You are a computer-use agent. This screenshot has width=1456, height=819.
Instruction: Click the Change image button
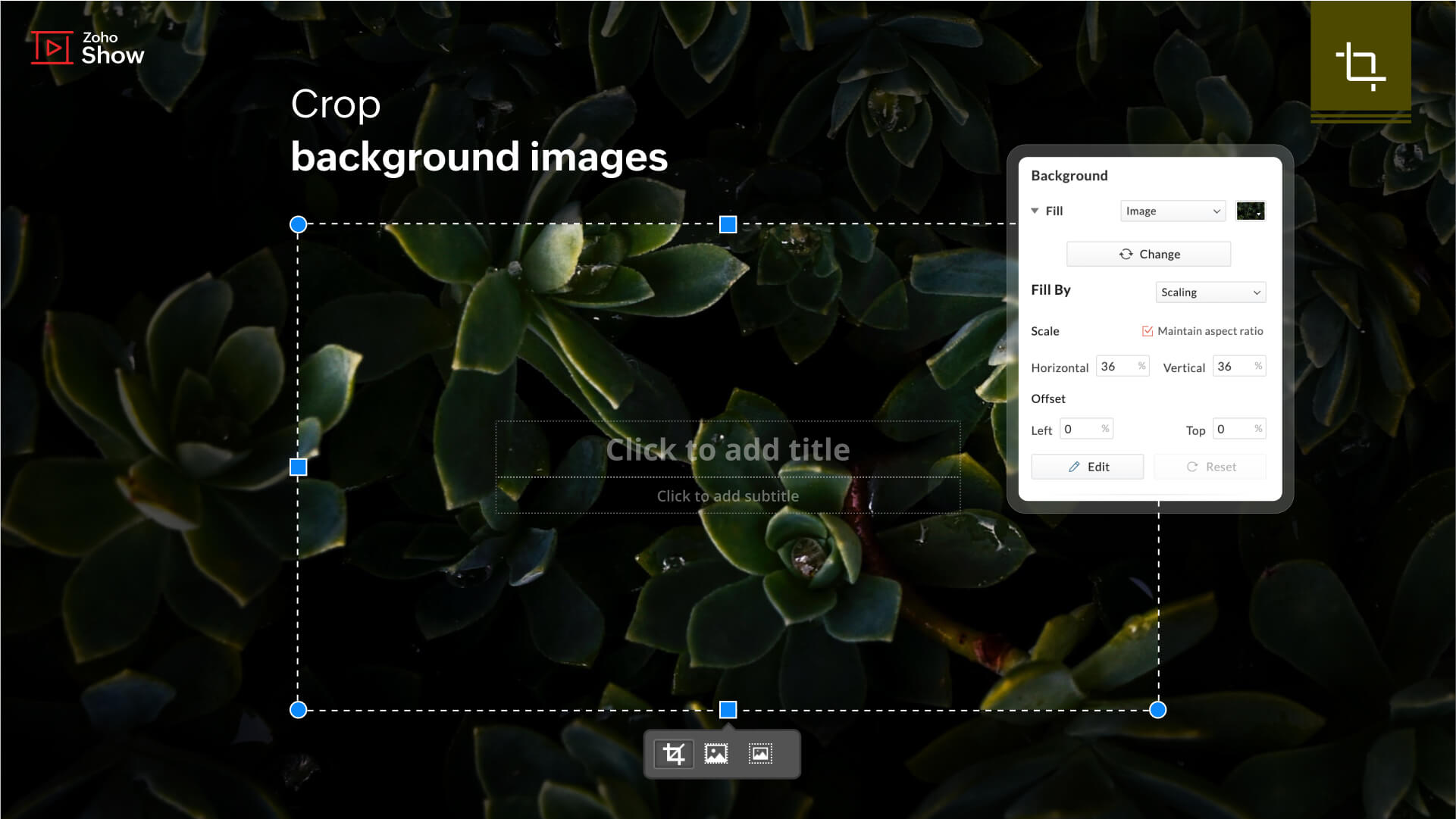click(1149, 253)
